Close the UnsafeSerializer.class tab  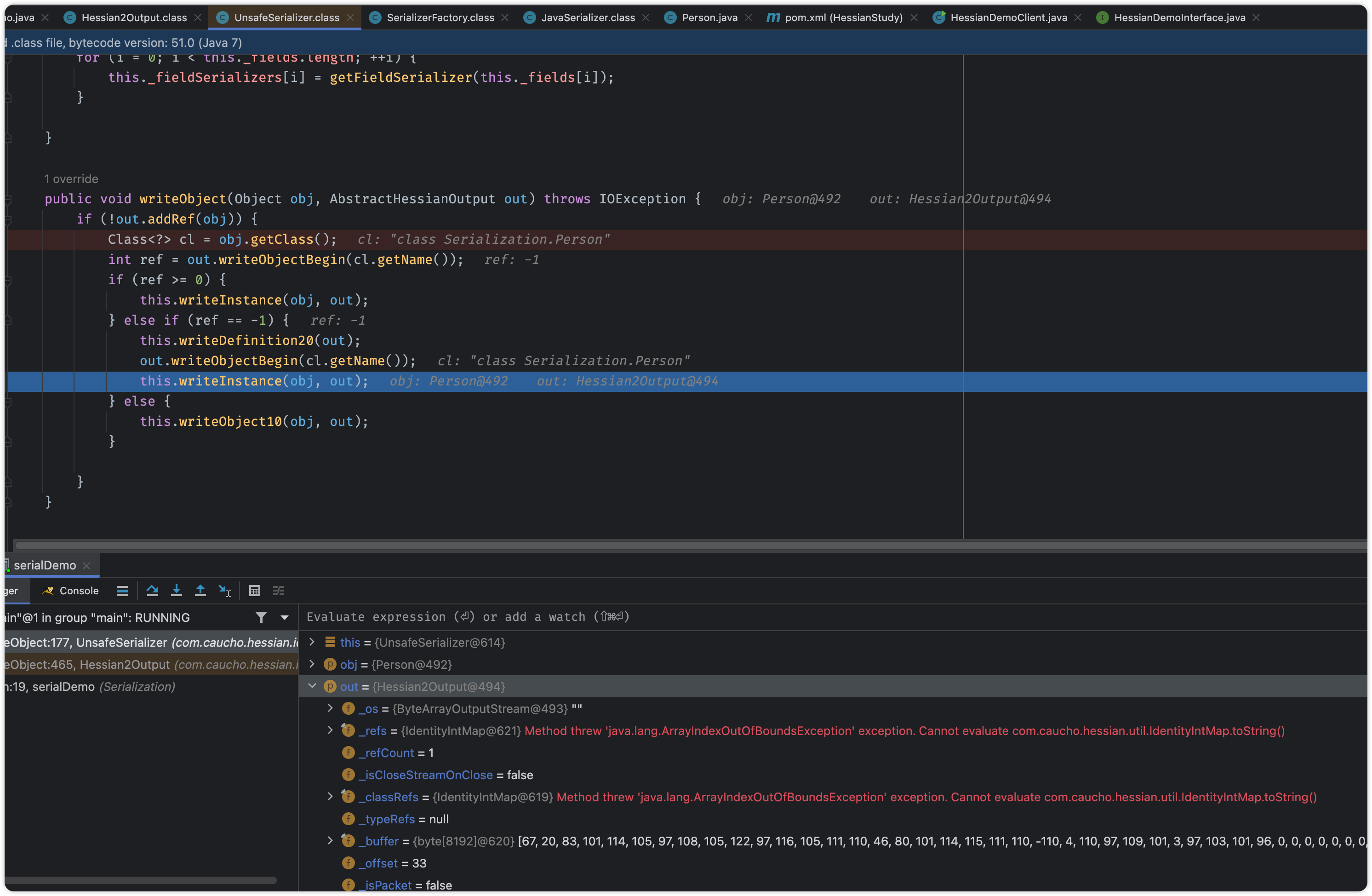(x=350, y=17)
